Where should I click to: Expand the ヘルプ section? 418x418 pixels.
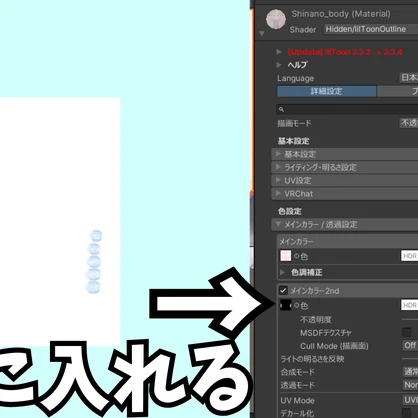[x=279, y=65]
